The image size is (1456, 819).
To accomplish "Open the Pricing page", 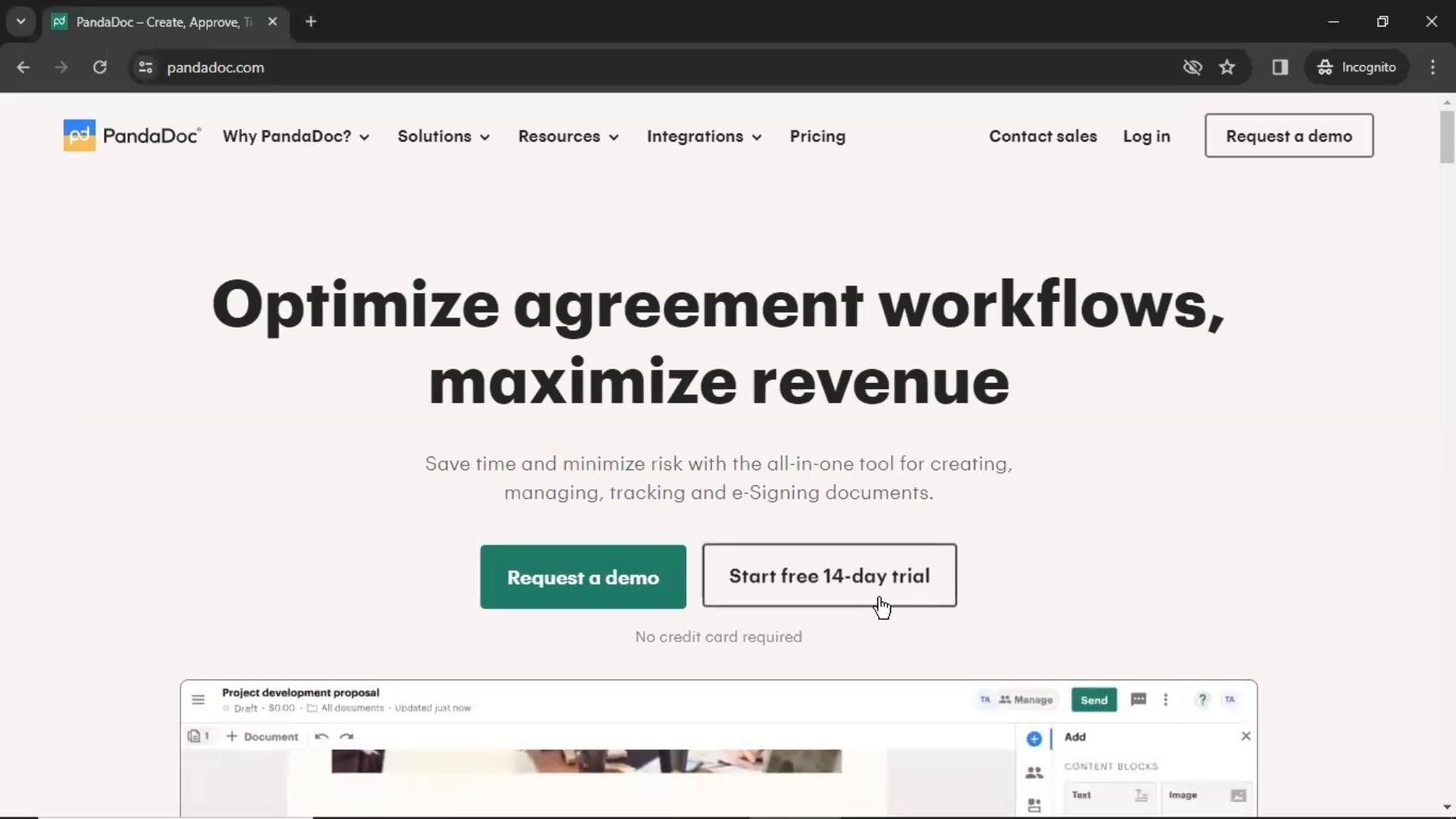I will 817,136.
